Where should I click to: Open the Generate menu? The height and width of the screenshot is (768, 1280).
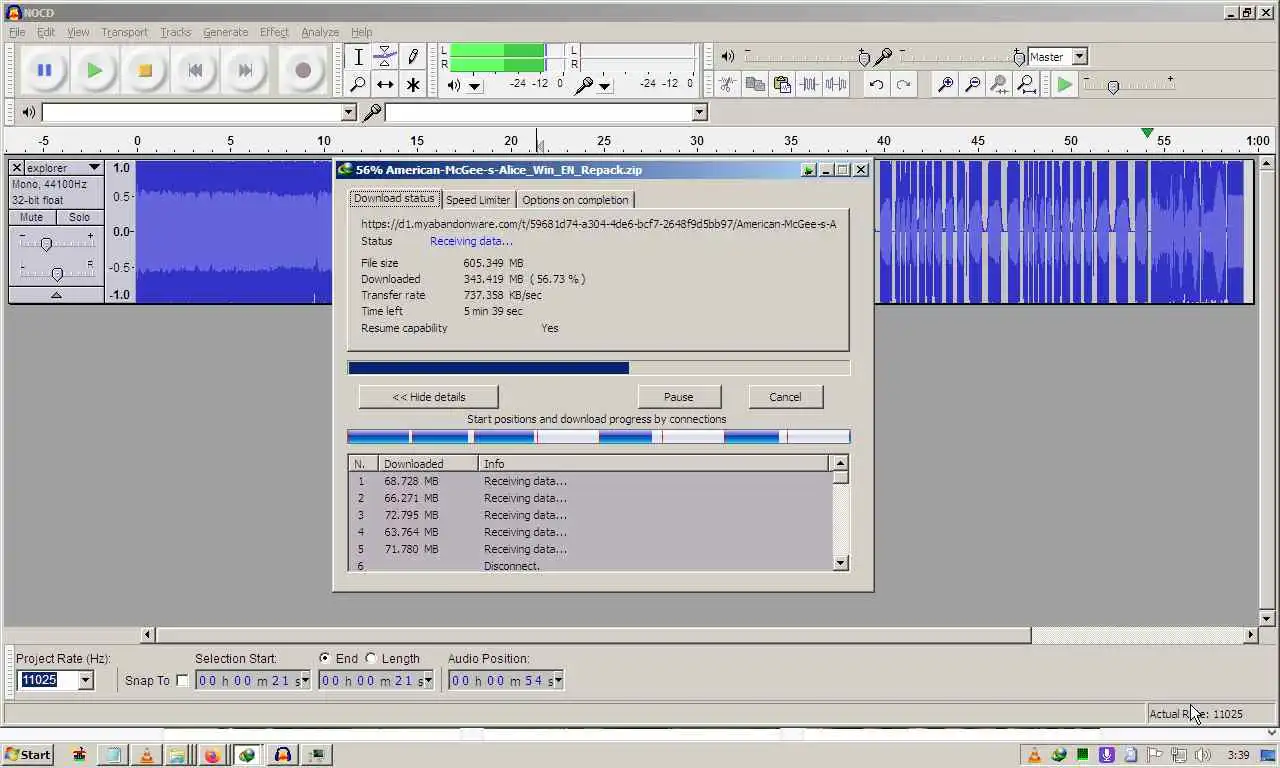pos(225,32)
